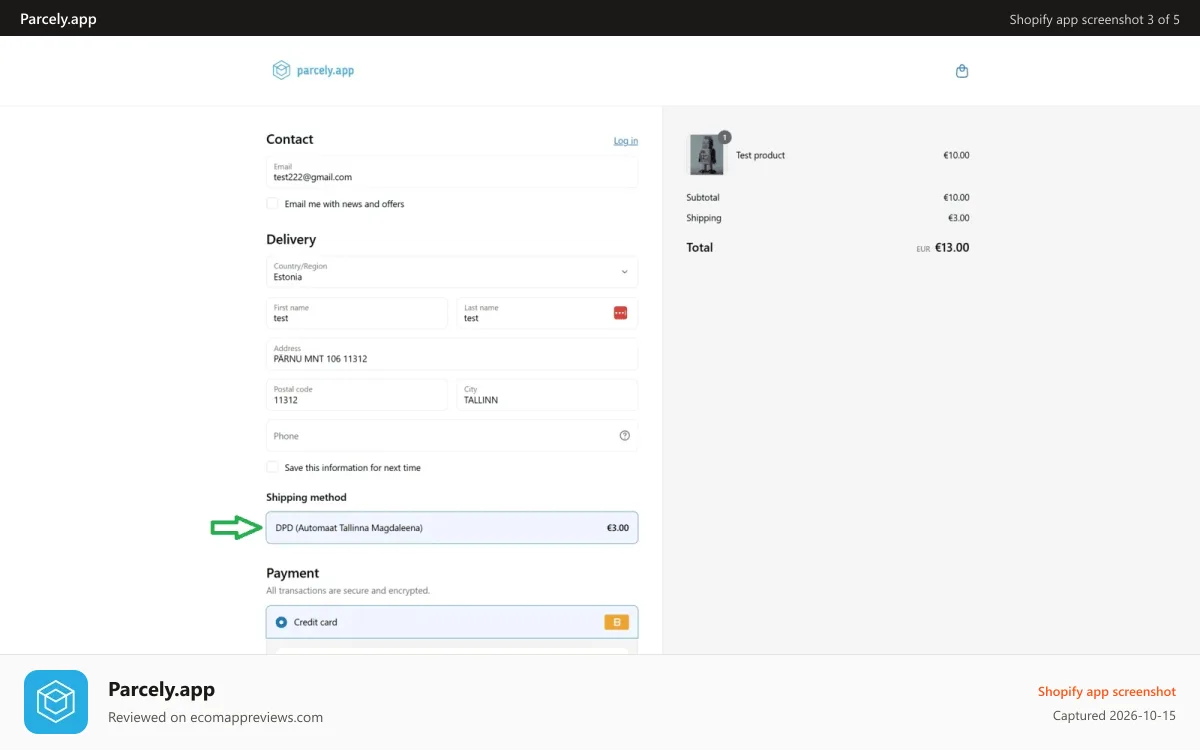Click the Postal code field 11312

[x=357, y=394]
